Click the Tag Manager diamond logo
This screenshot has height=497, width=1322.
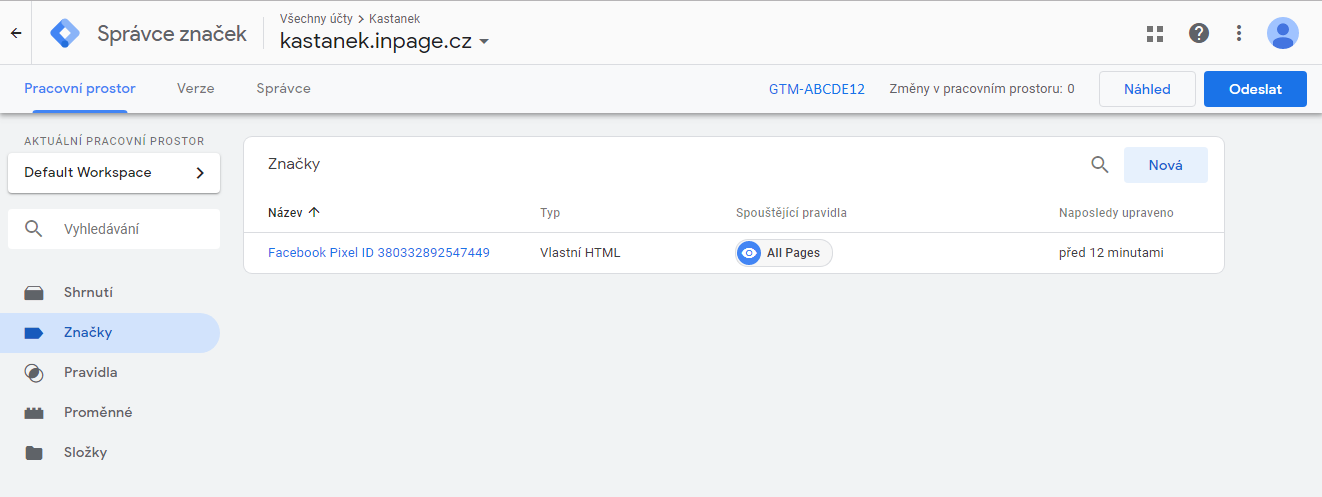click(x=65, y=33)
